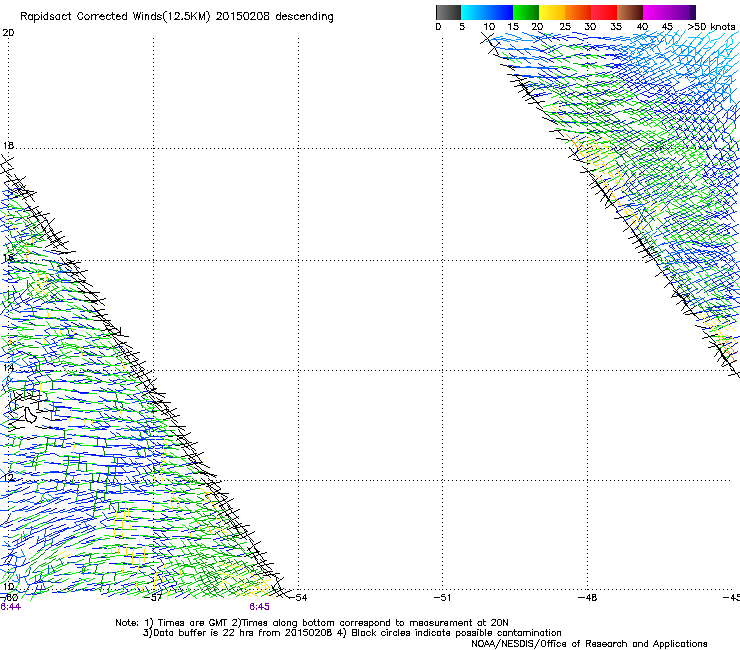Click the latitude label '20' on the left axis
The height and width of the screenshot is (650, 740).
tap(8, 33)
